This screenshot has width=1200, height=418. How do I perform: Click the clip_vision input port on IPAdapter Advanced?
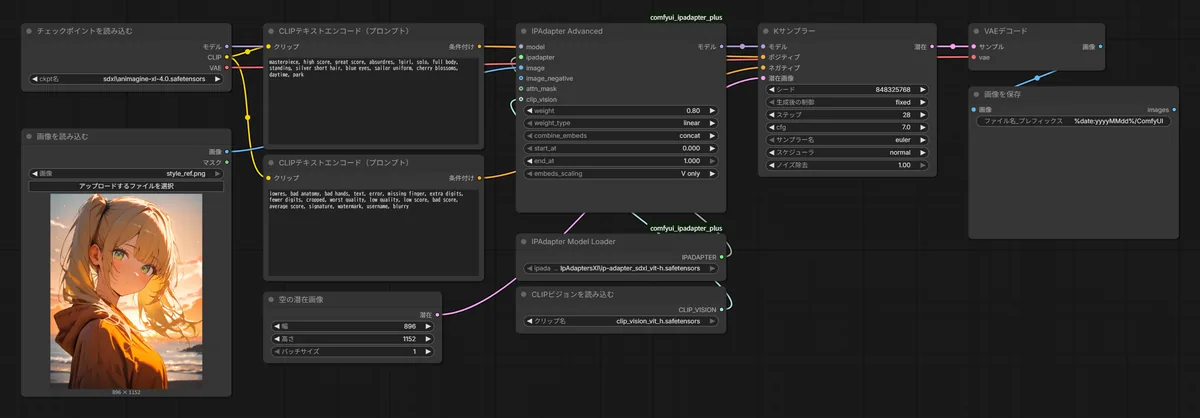point(521,99)
